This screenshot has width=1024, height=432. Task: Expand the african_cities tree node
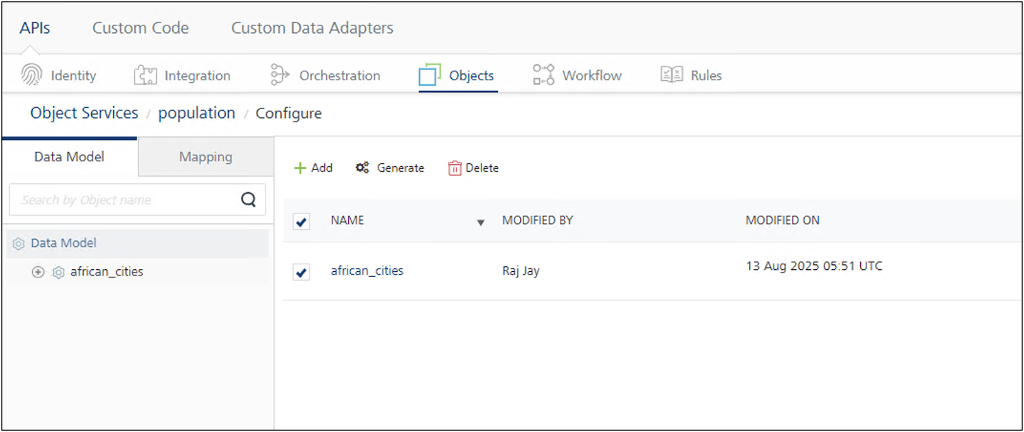[x=38, y=272]
